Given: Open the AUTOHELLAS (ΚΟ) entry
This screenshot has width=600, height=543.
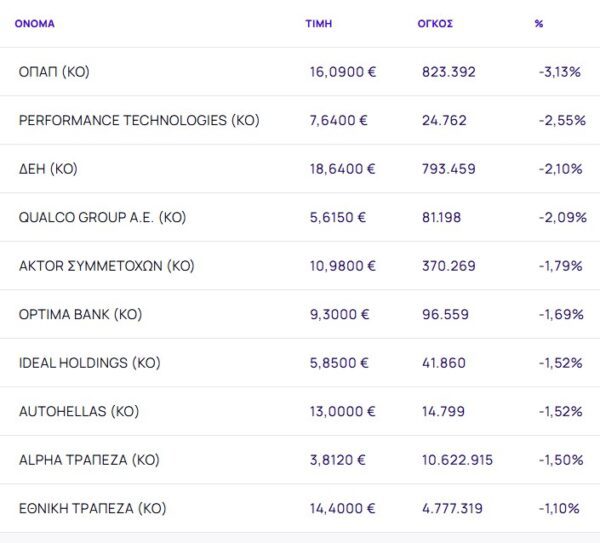Looking at the screenshot, I should coord(78,411).
